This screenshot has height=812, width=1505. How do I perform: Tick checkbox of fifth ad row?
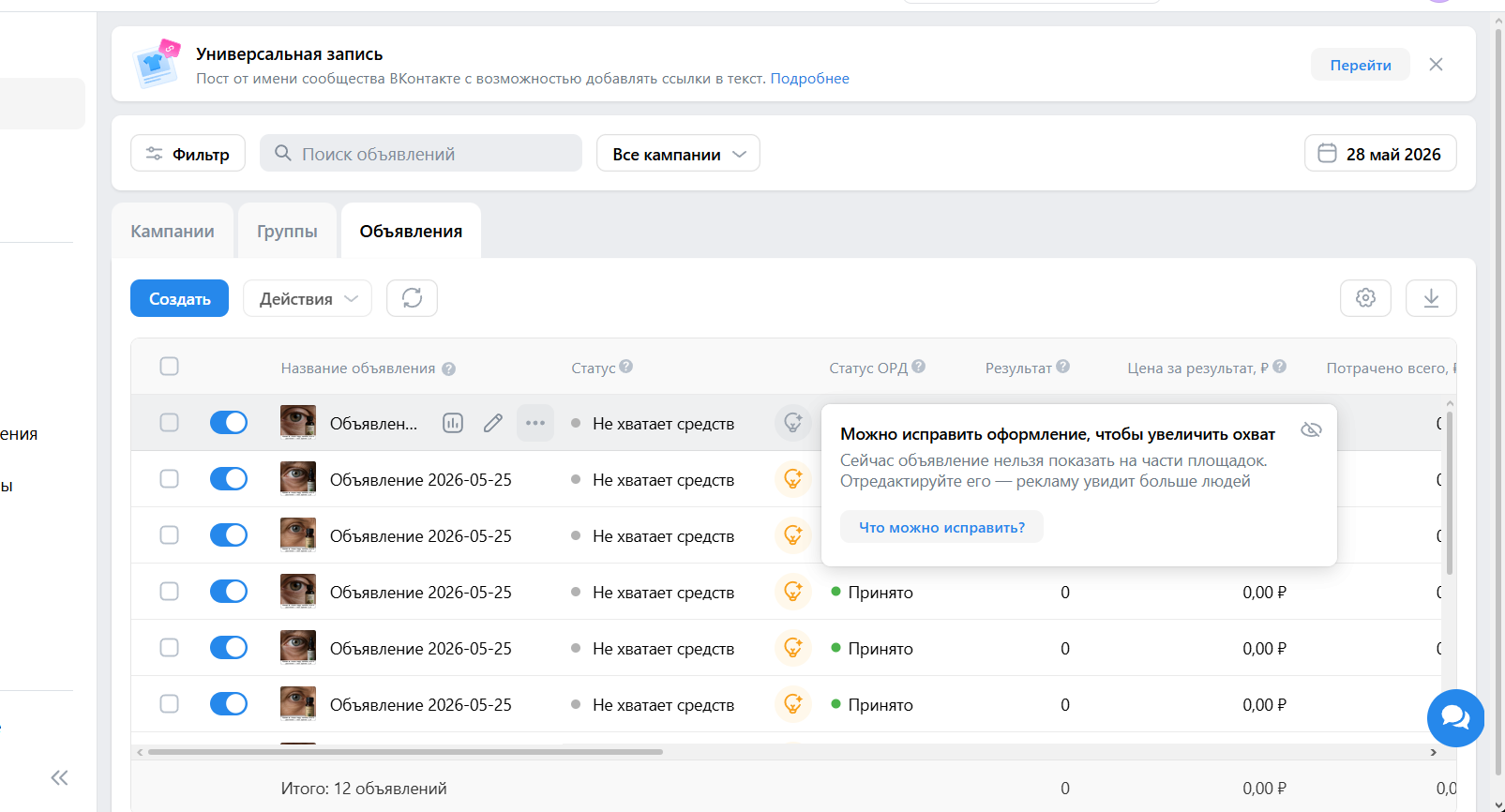pyautogui.click(x=169, y=648)
